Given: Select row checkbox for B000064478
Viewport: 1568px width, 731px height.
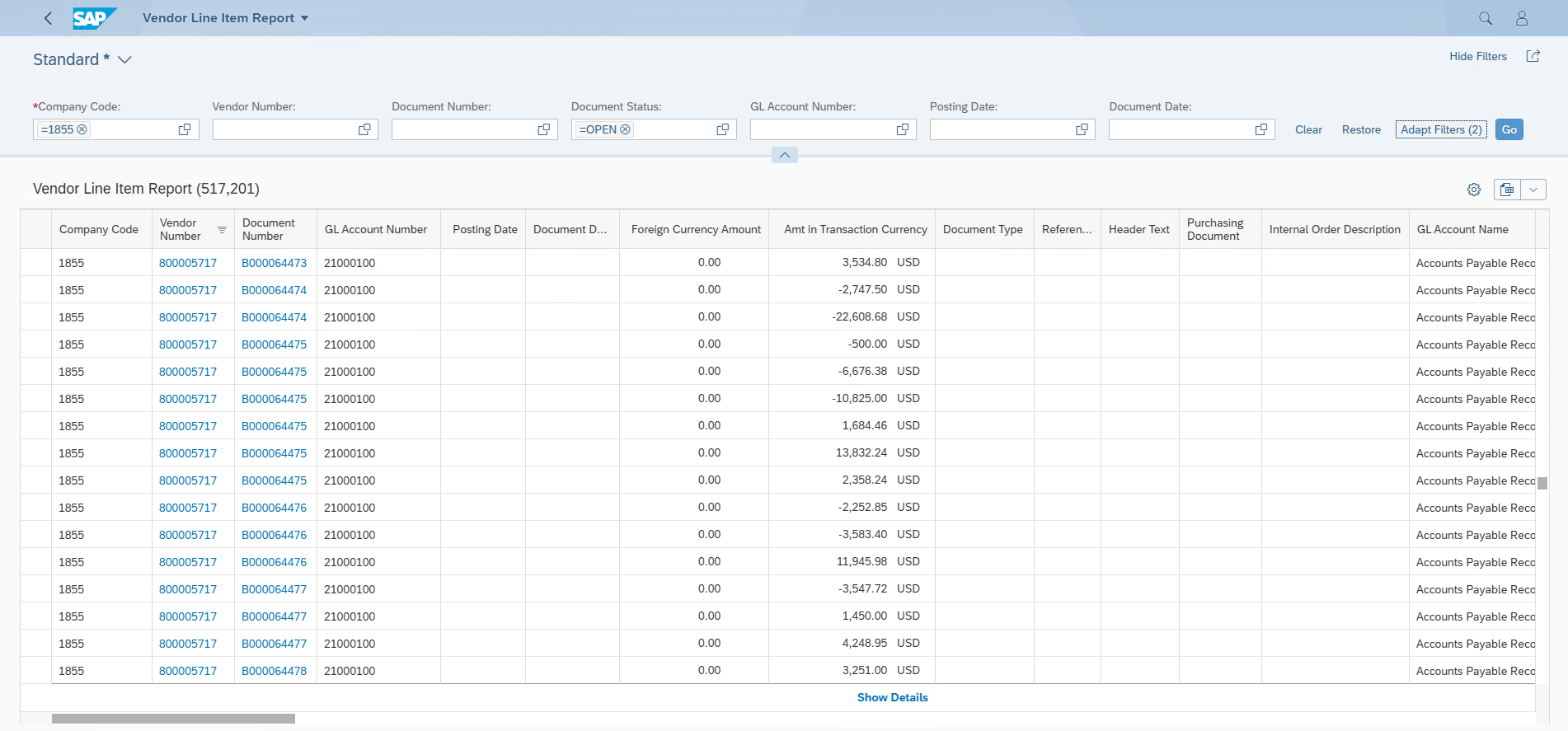Looking at the screenshot, I should [36, 671].
